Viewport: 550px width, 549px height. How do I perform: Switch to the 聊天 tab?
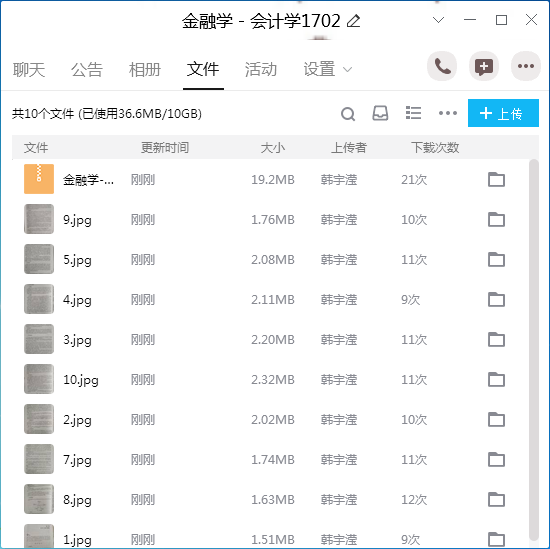coord(29,69)
